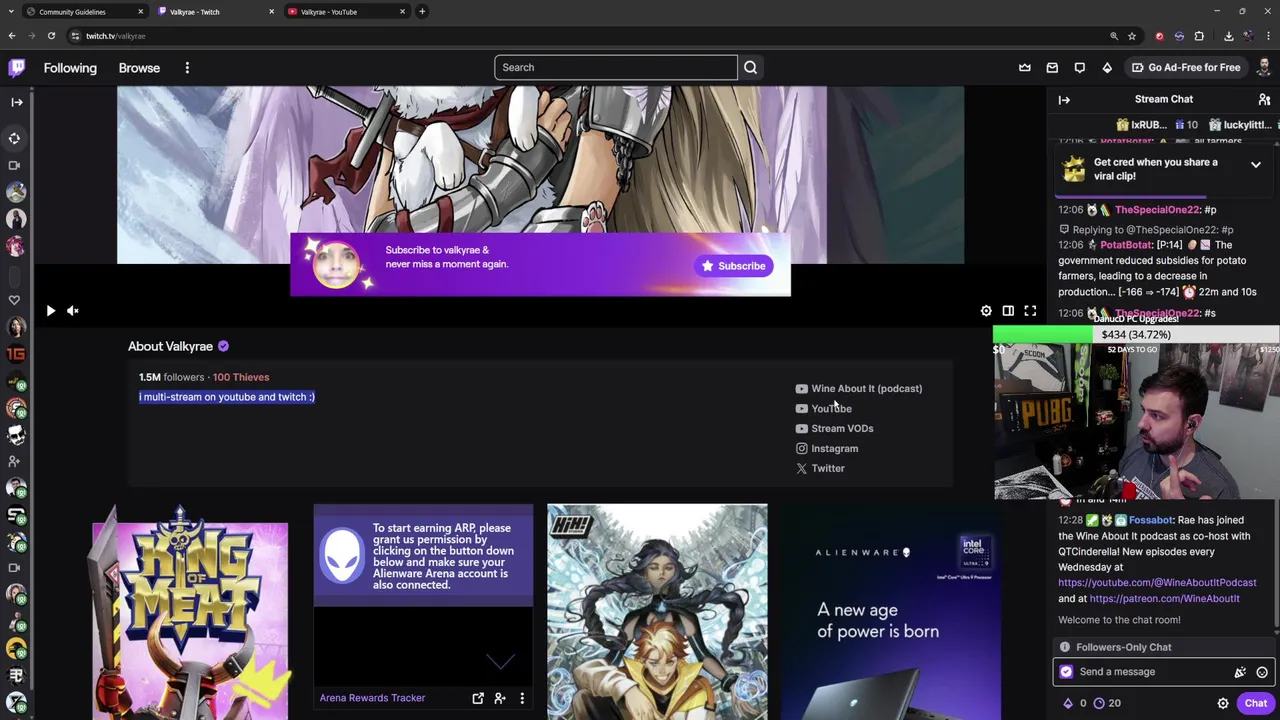
Task: Open the browser tab search chevron
Action: 9,12
